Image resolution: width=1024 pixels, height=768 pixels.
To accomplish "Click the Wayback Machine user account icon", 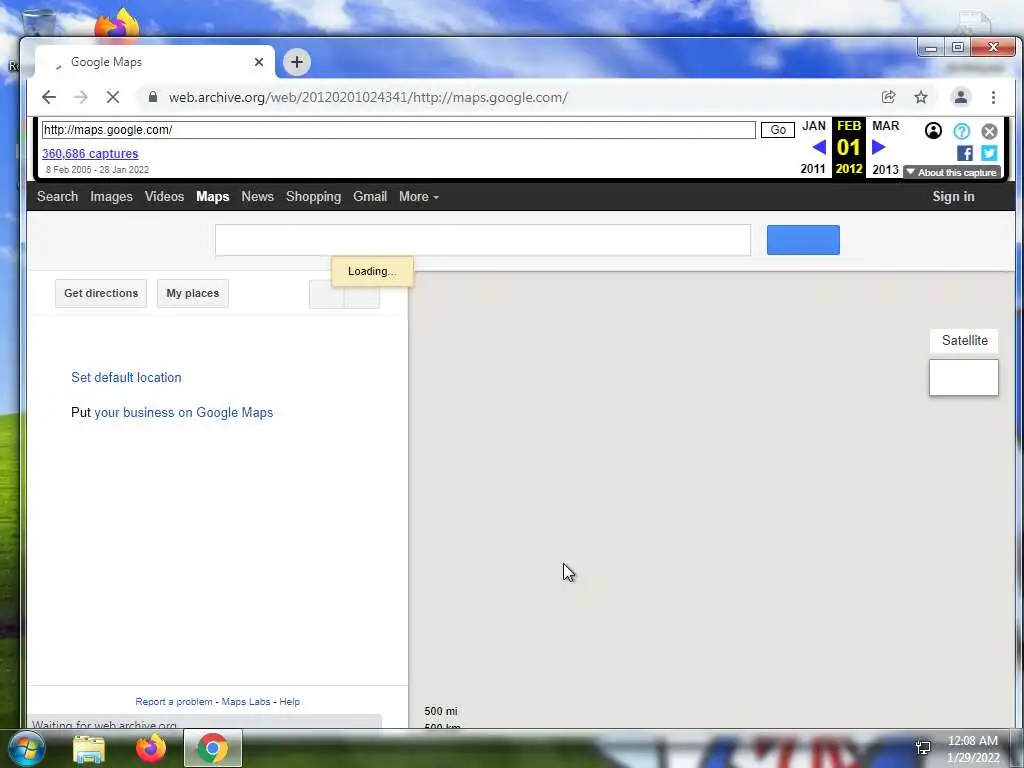I will coord(933,131).
